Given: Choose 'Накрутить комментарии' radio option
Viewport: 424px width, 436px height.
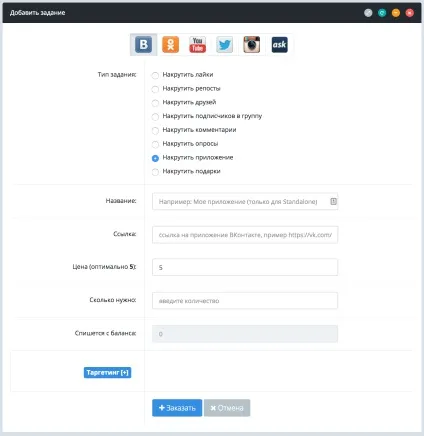Looking at the screenshot, I should (x=155, y=131).
